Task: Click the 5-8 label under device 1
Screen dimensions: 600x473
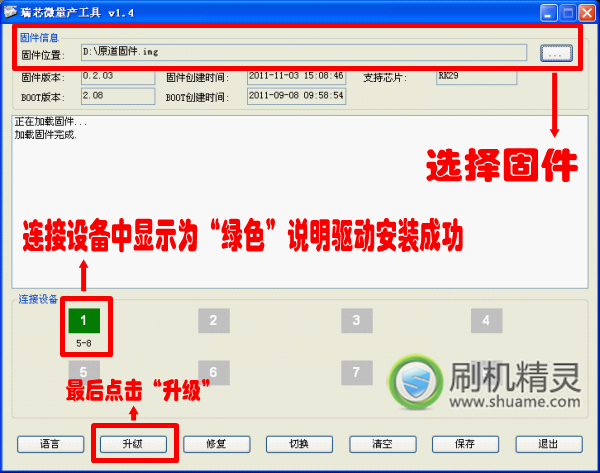Action: pyautogui.click(x=84, y=343)
